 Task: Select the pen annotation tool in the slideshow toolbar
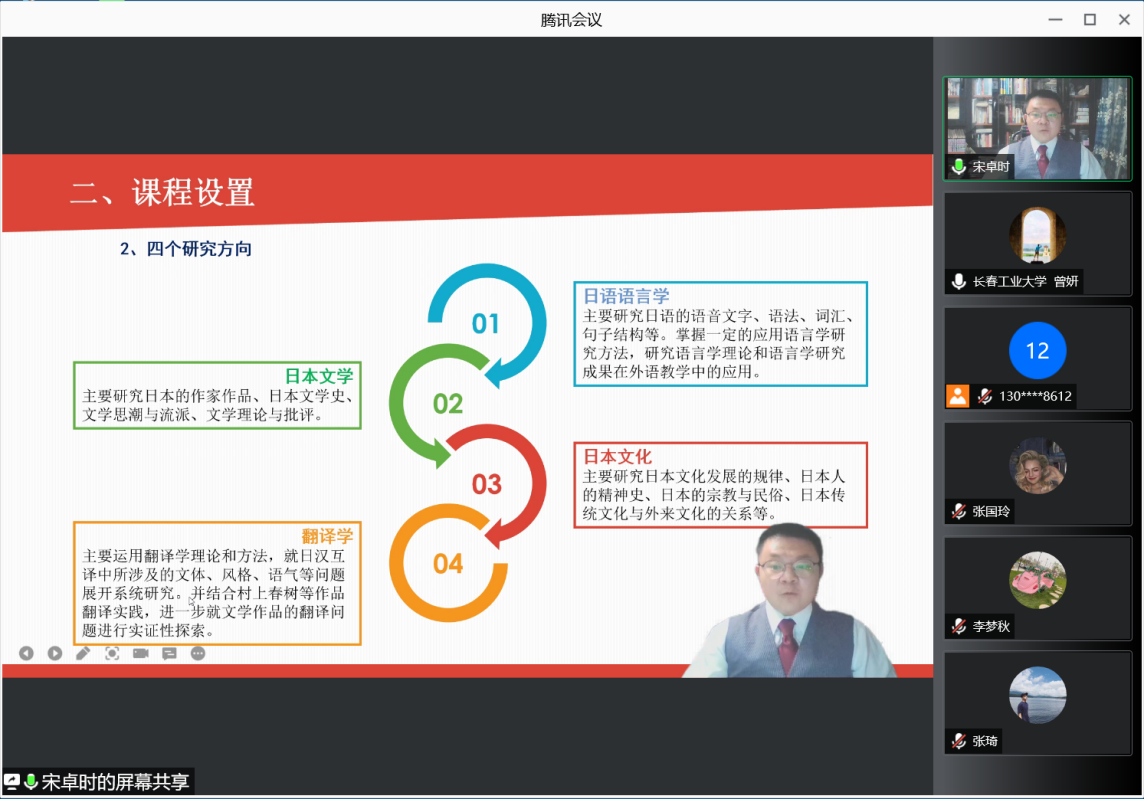[x=82, y=653]
